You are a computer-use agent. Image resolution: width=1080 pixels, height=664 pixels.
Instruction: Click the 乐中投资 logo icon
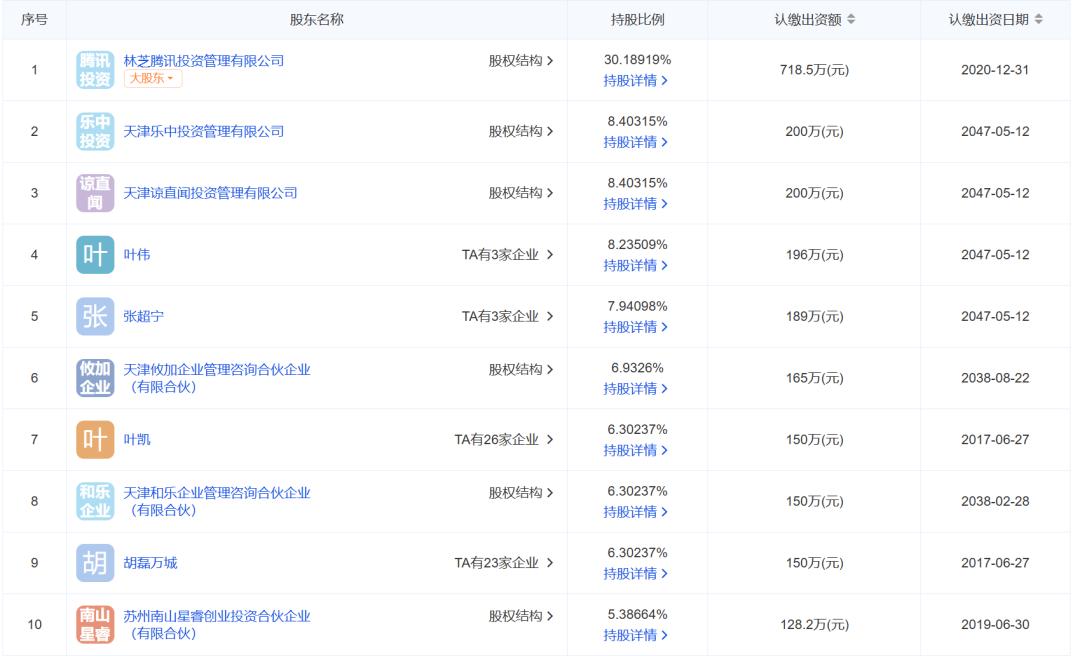click(x=95, y=132)
